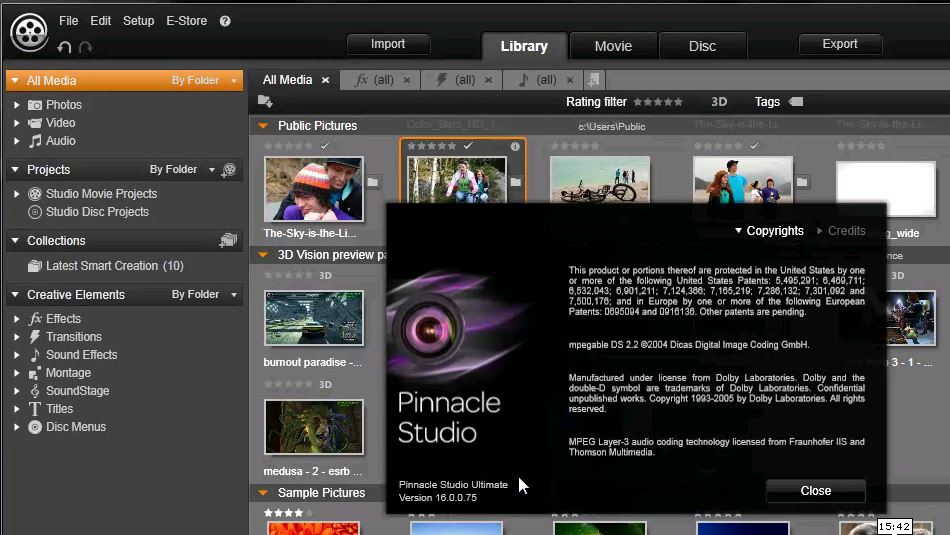Click the folder icon beside The-Sky-is-the-Li thumbnail
Screen dimensions: 950x535
(373, 182)
